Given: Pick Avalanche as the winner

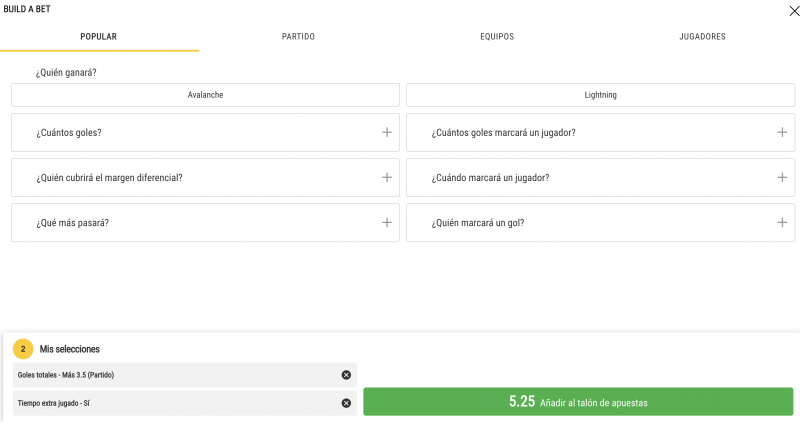Looking at the screenshot, I should 205,95.
